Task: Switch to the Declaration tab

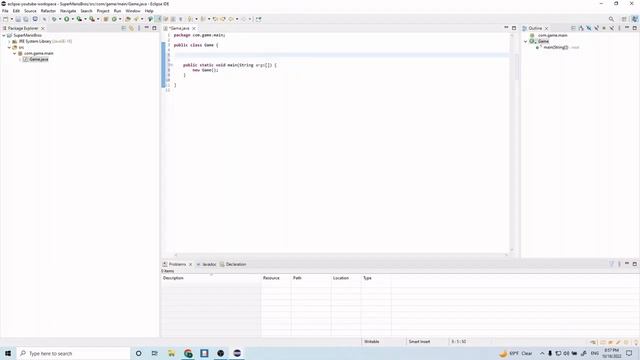Action: (233, 264)
